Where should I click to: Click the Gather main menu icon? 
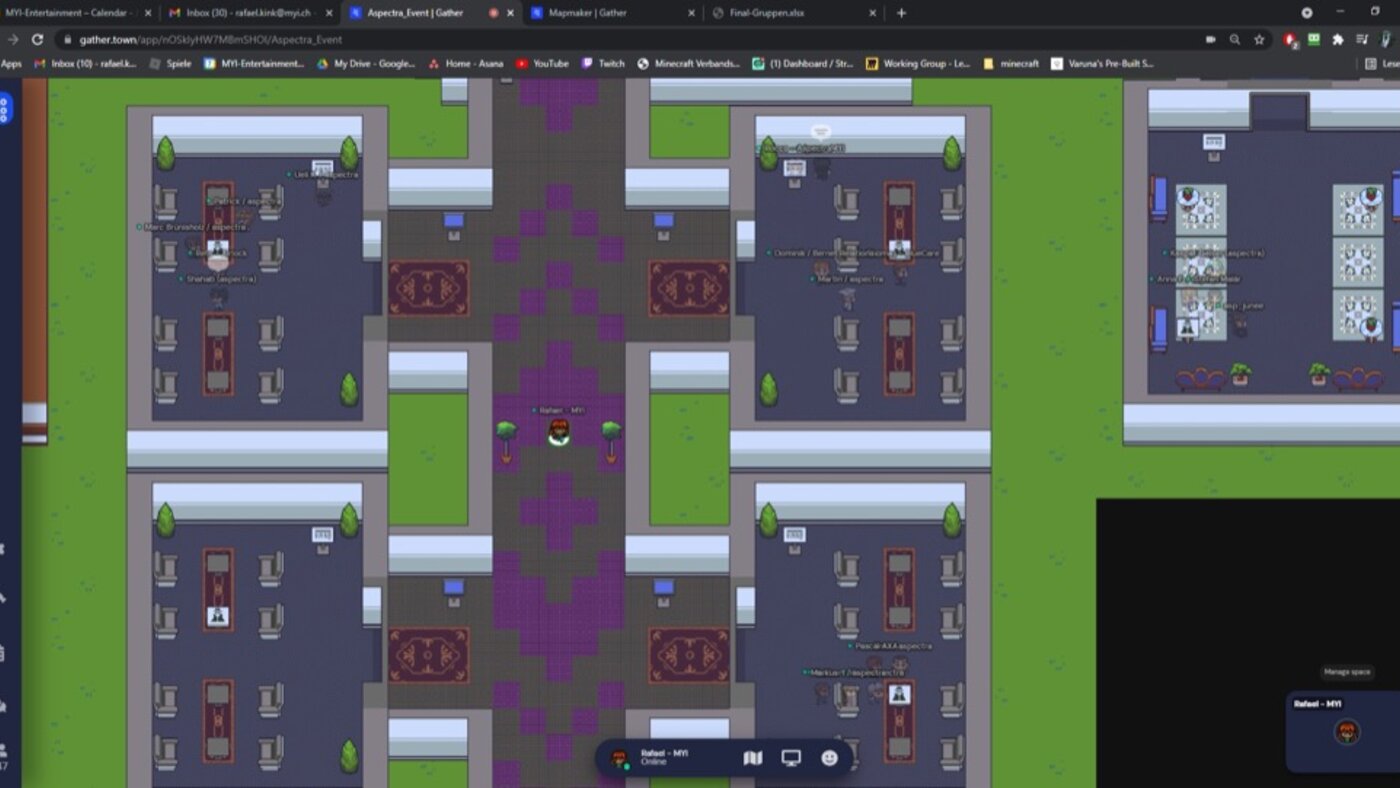pos(5,108)
